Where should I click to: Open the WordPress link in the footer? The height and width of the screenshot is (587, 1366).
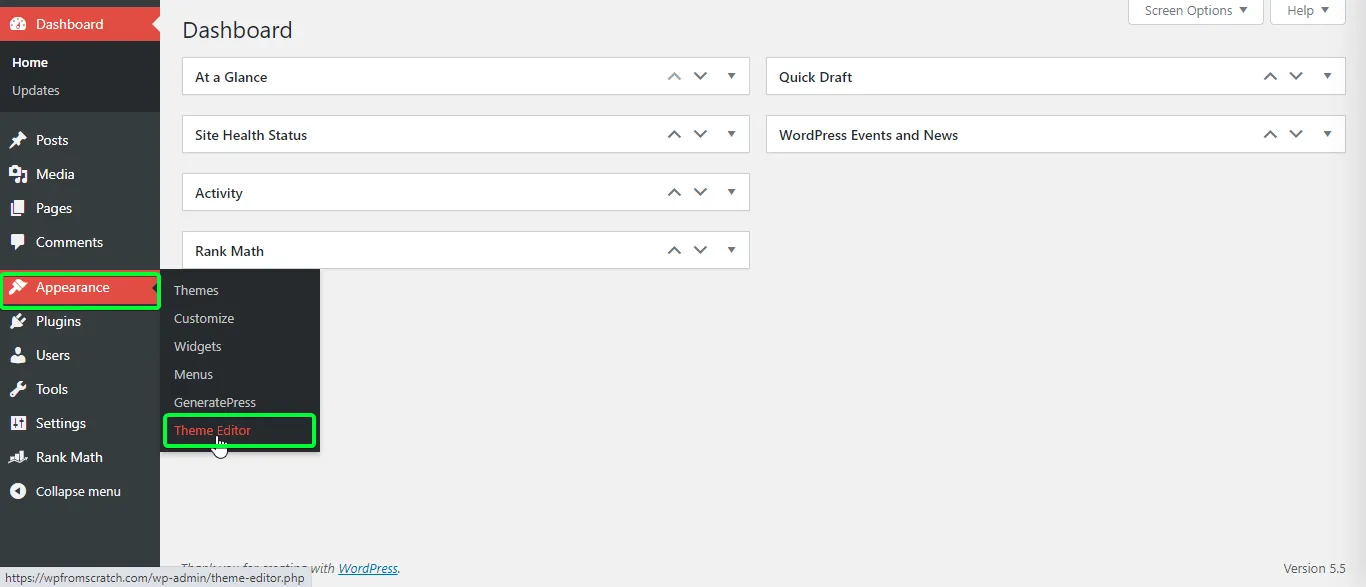click(x=368, y=567)
